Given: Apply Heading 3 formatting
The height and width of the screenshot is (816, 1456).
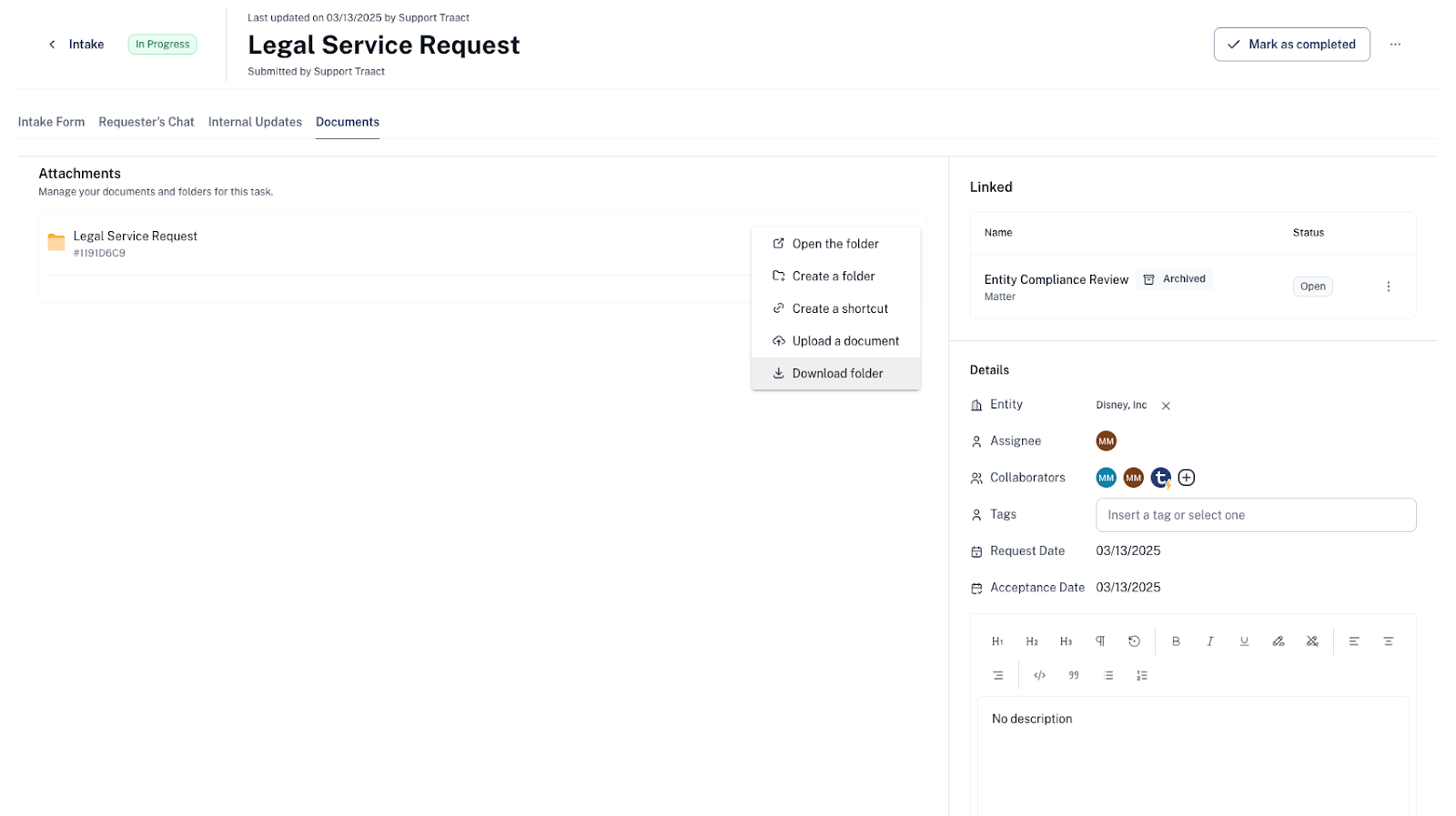Looking at the screenshot, I should pyautogui.click(x=1066, y=641).
